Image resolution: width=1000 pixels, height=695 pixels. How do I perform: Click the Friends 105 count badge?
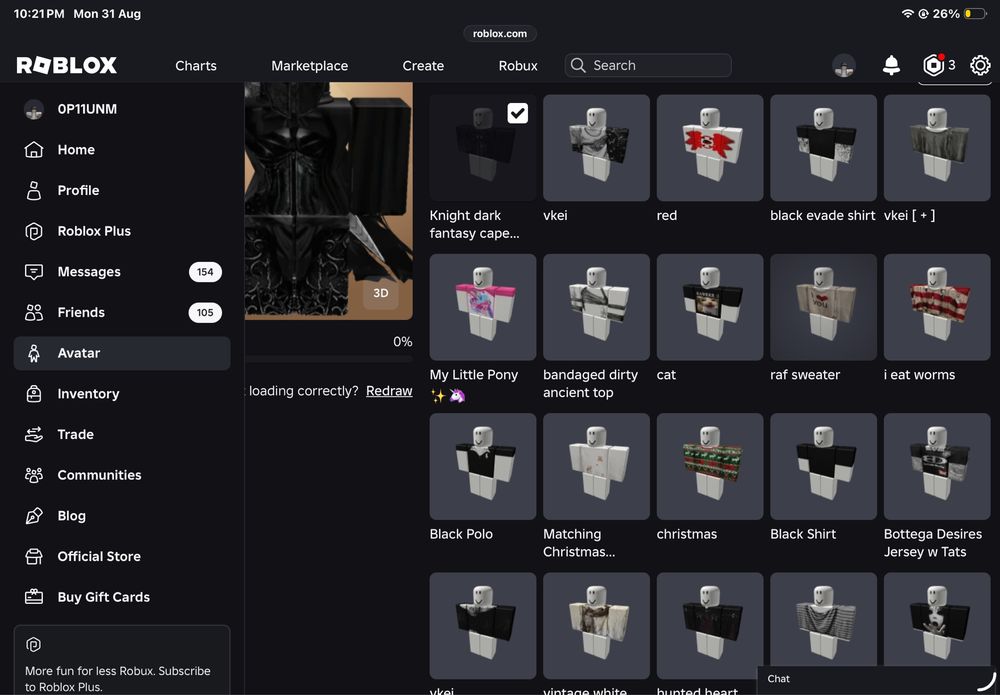(x=205, y=312)
